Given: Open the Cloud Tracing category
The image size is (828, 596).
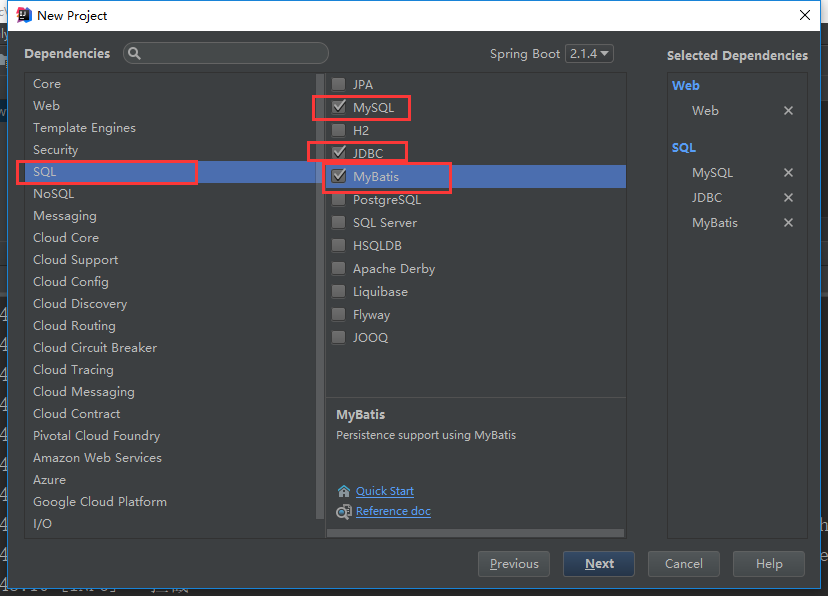Looking at the screenshot, I should pyautogui.click(x=170, y=370).
